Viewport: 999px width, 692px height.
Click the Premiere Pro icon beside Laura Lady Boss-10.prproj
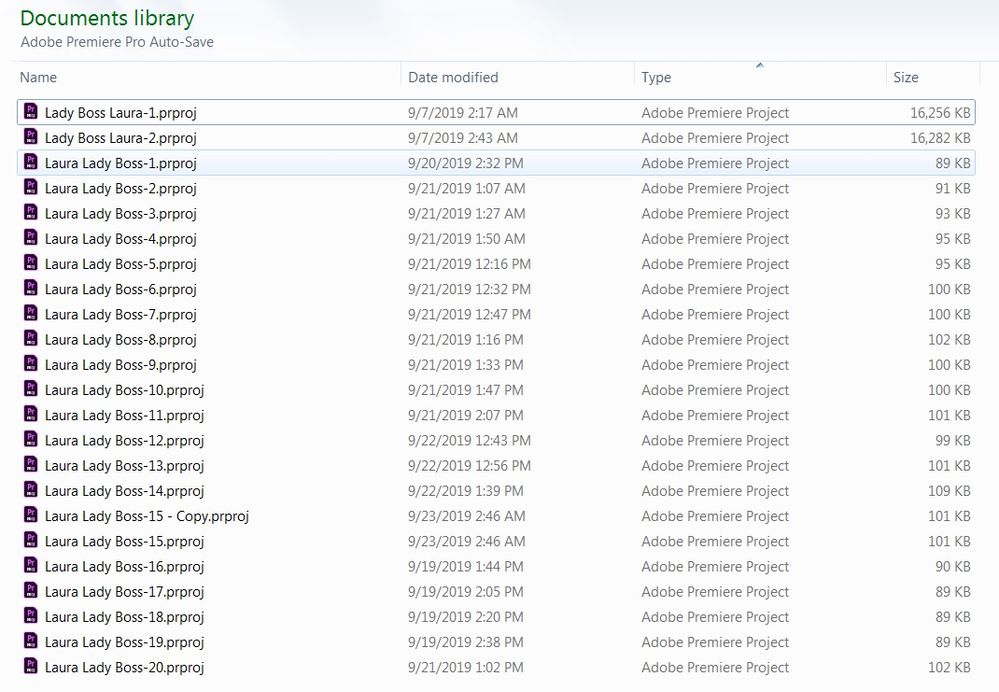pos(33,389)
